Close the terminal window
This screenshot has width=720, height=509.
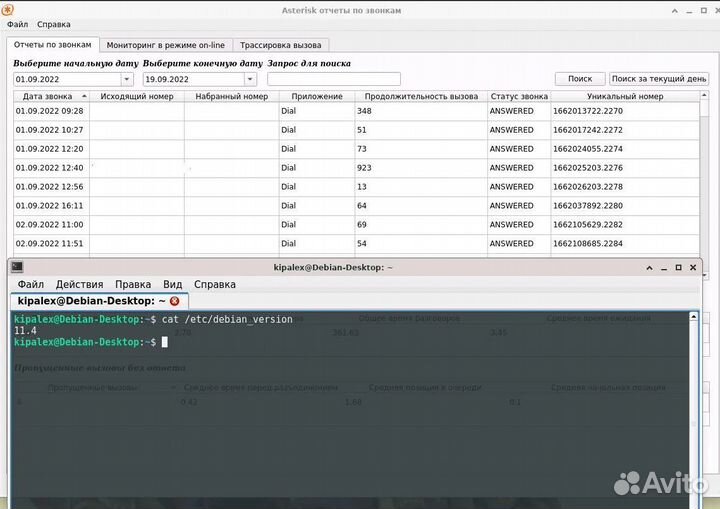coord(693,267)
